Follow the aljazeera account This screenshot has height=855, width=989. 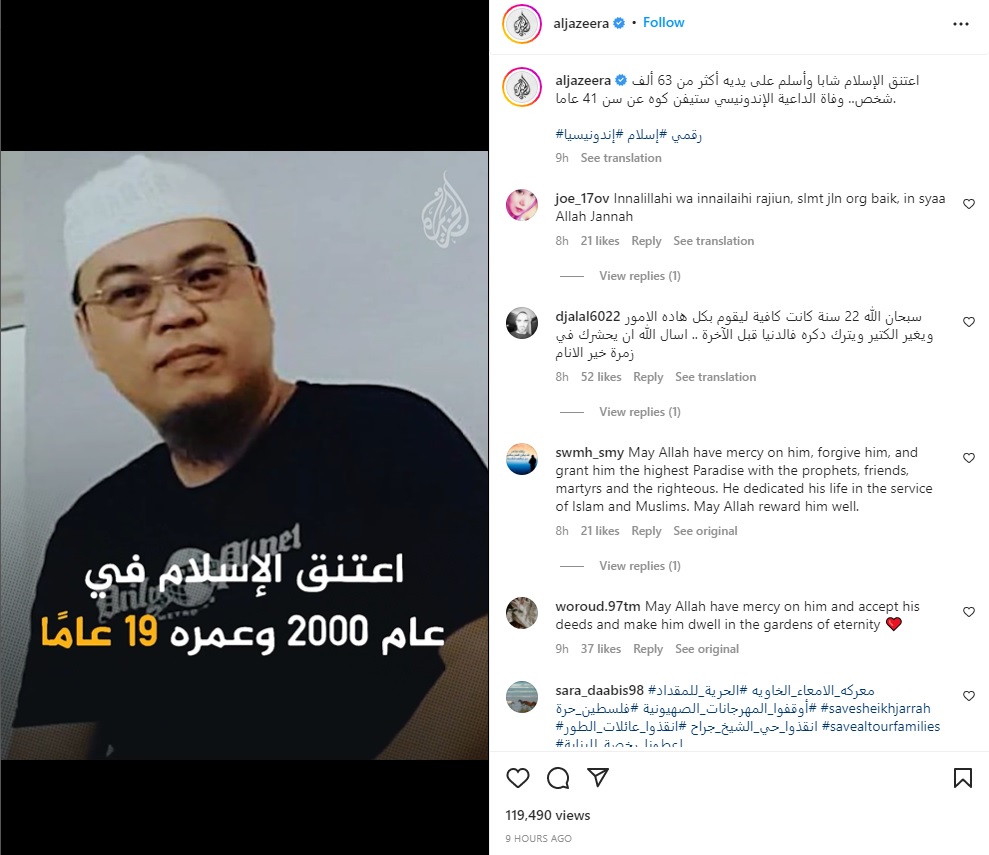point(664,23)
